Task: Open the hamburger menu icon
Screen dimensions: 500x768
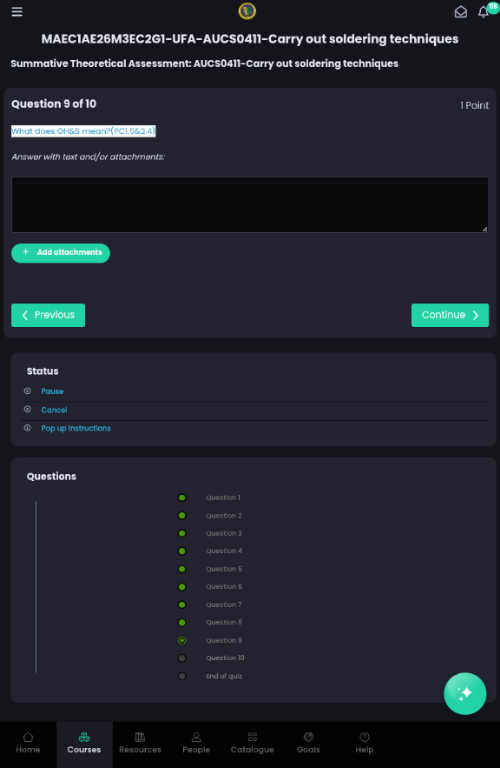Action: pyautogui.click(x=17, y=12)
